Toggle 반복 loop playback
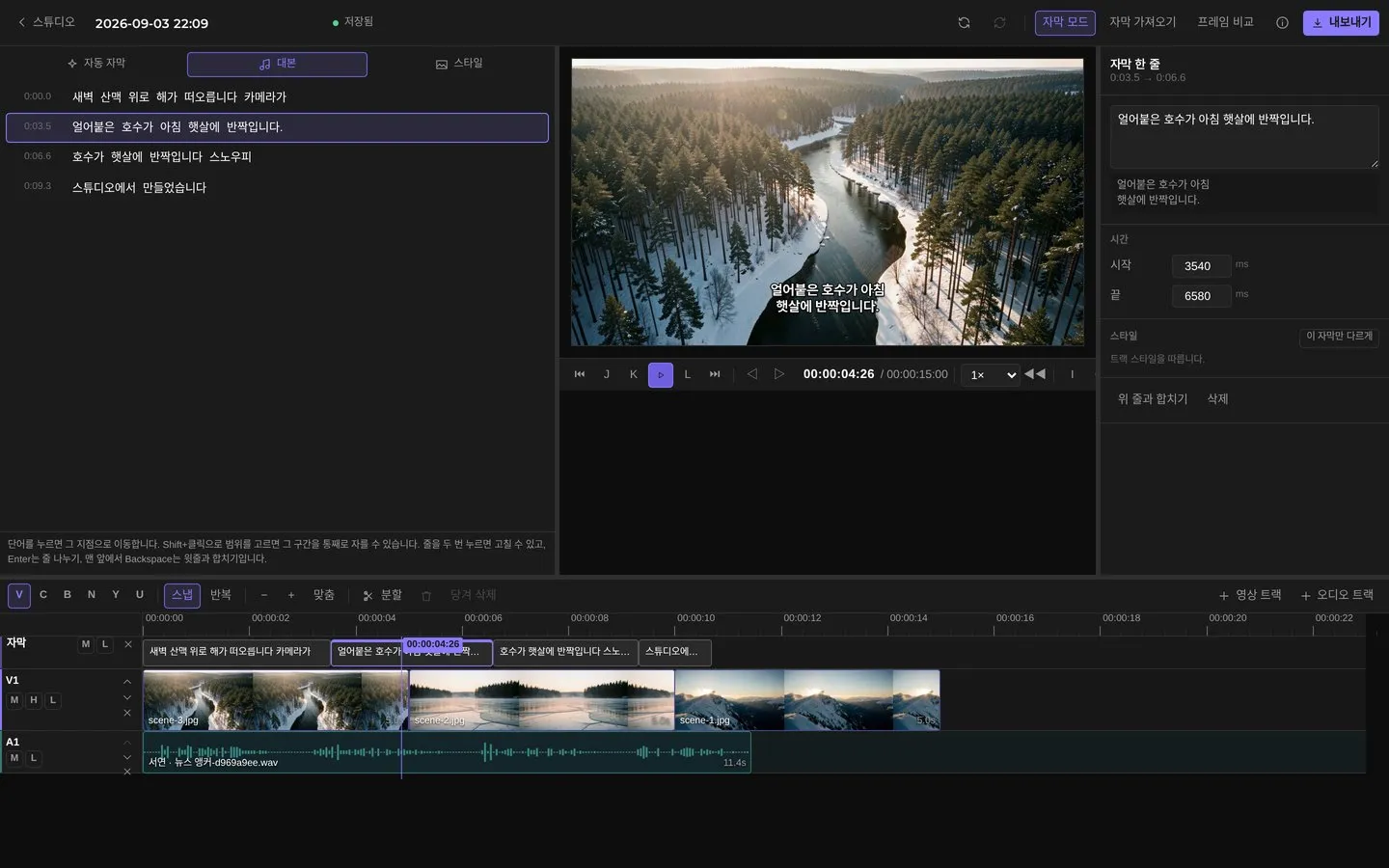The width and height of the screenshot is (1389, 868). 221,595
